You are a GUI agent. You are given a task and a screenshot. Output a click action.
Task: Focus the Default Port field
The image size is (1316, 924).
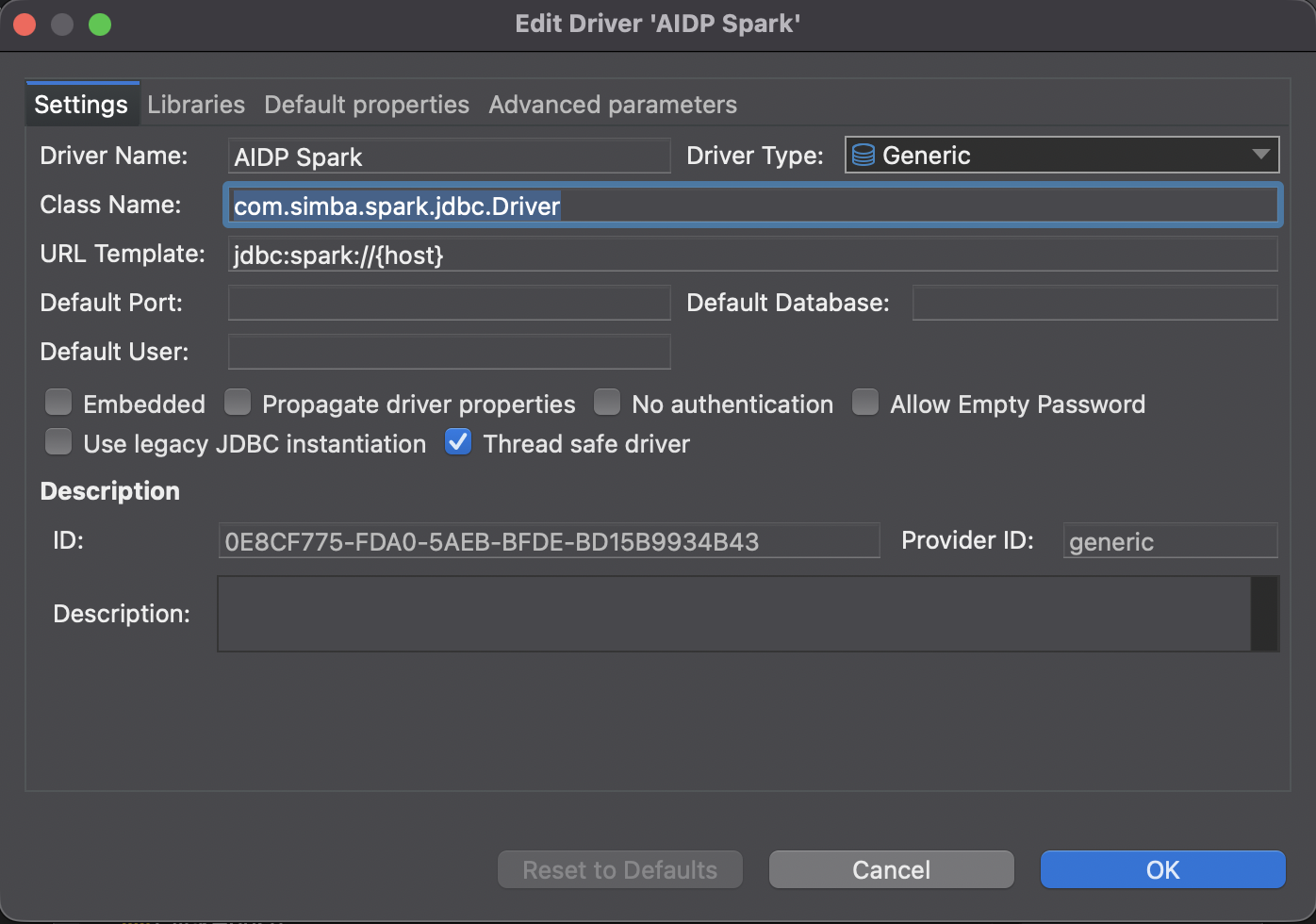(449, 303)
